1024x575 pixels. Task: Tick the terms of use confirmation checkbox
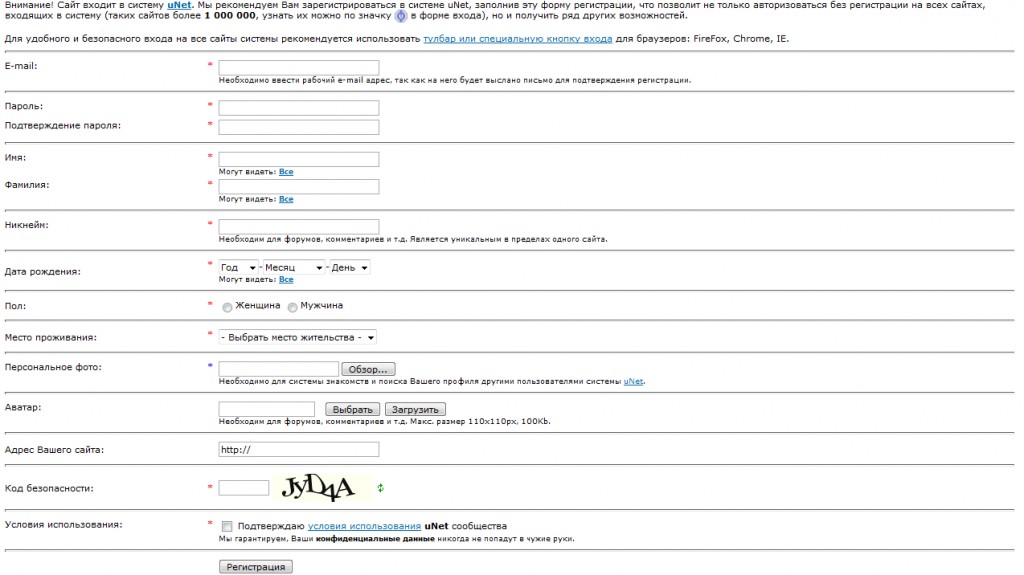pyautogui.click(x=227, y=526)
